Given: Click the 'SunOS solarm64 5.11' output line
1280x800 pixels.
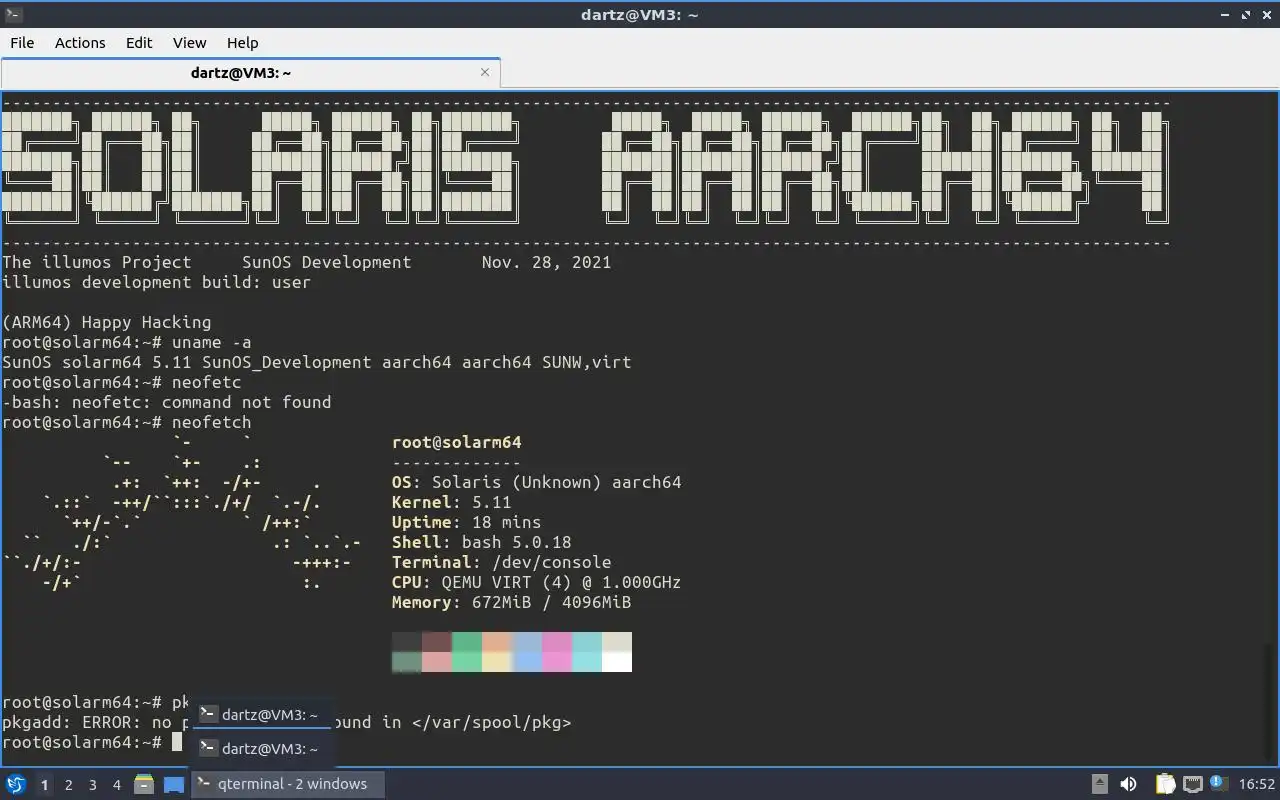Looking at the screenshot, I should 316,362.
